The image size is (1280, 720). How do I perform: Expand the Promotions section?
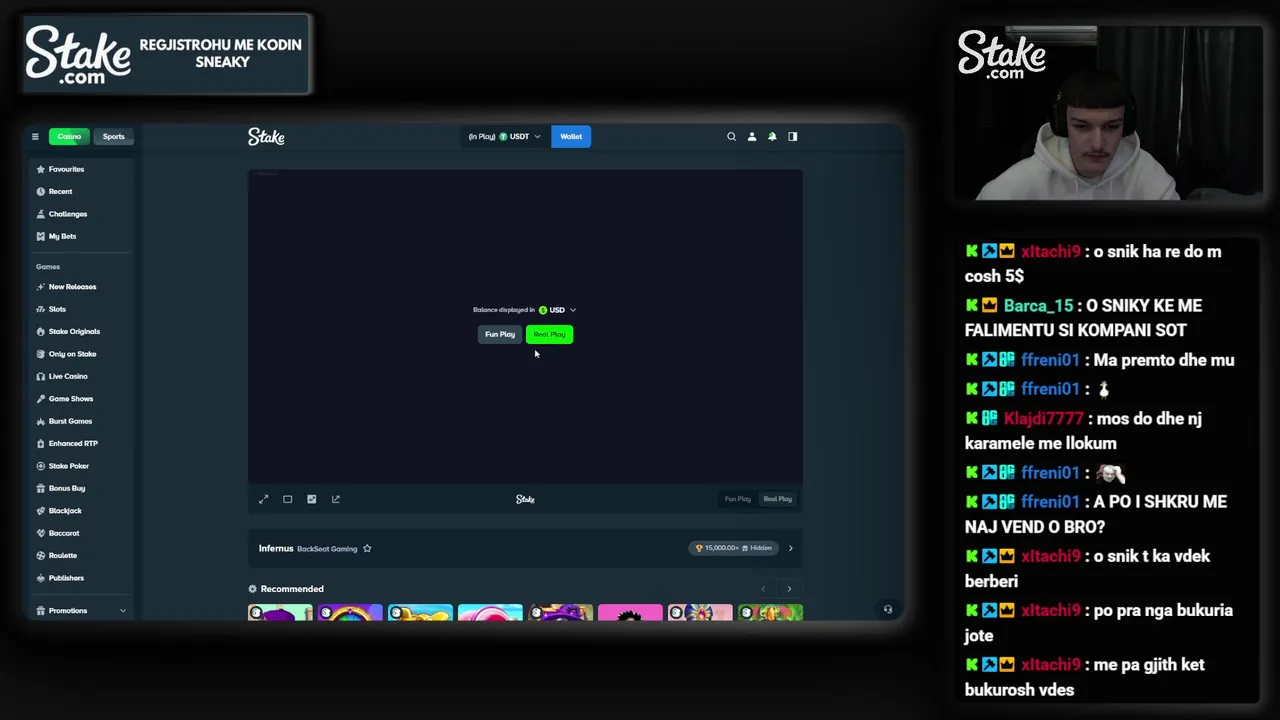pos(80,610)
